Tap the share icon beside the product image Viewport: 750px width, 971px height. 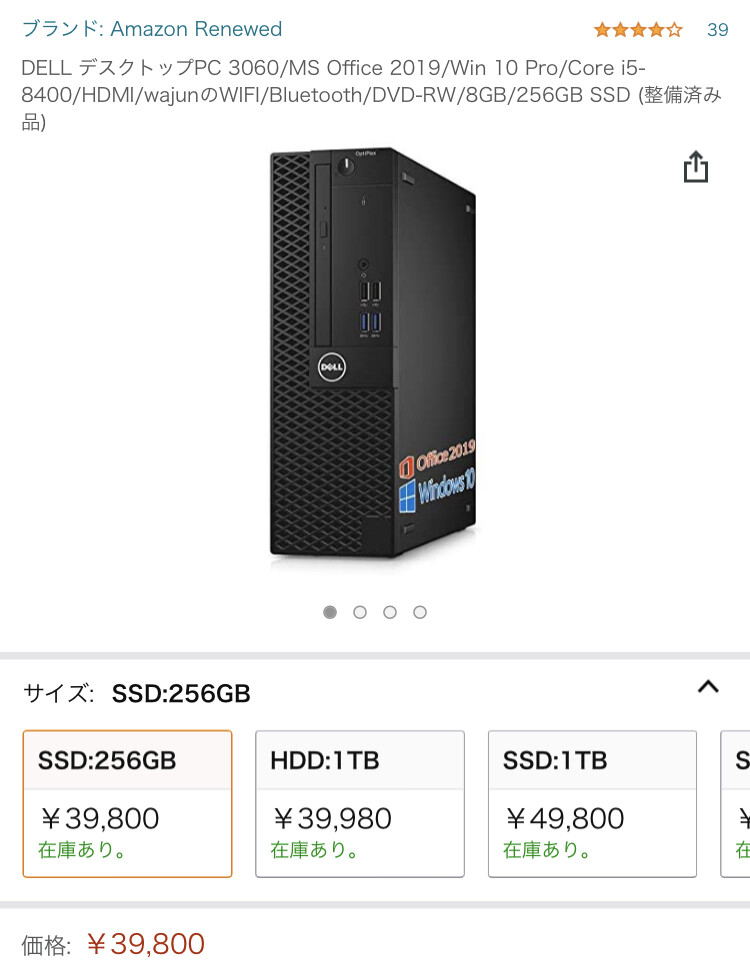(695, 168)
